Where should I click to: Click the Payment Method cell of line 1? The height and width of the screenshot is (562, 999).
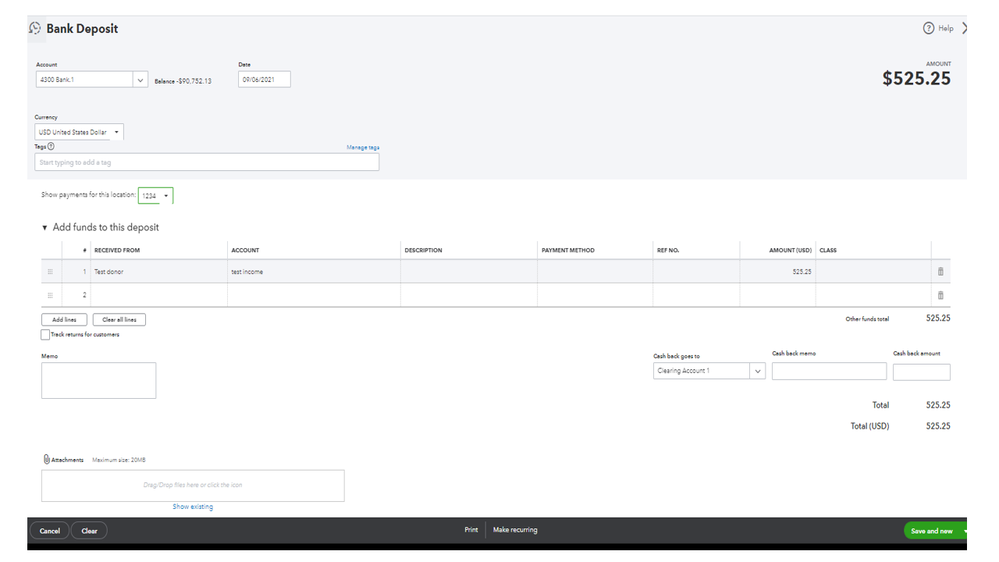[595, 271]
